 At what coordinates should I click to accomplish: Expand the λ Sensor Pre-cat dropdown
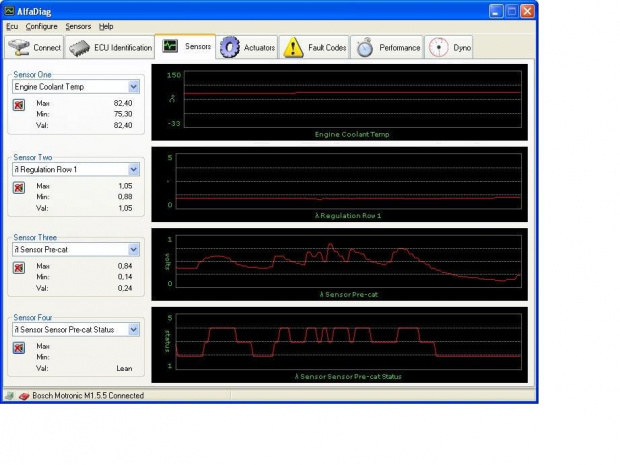(134, 250)
